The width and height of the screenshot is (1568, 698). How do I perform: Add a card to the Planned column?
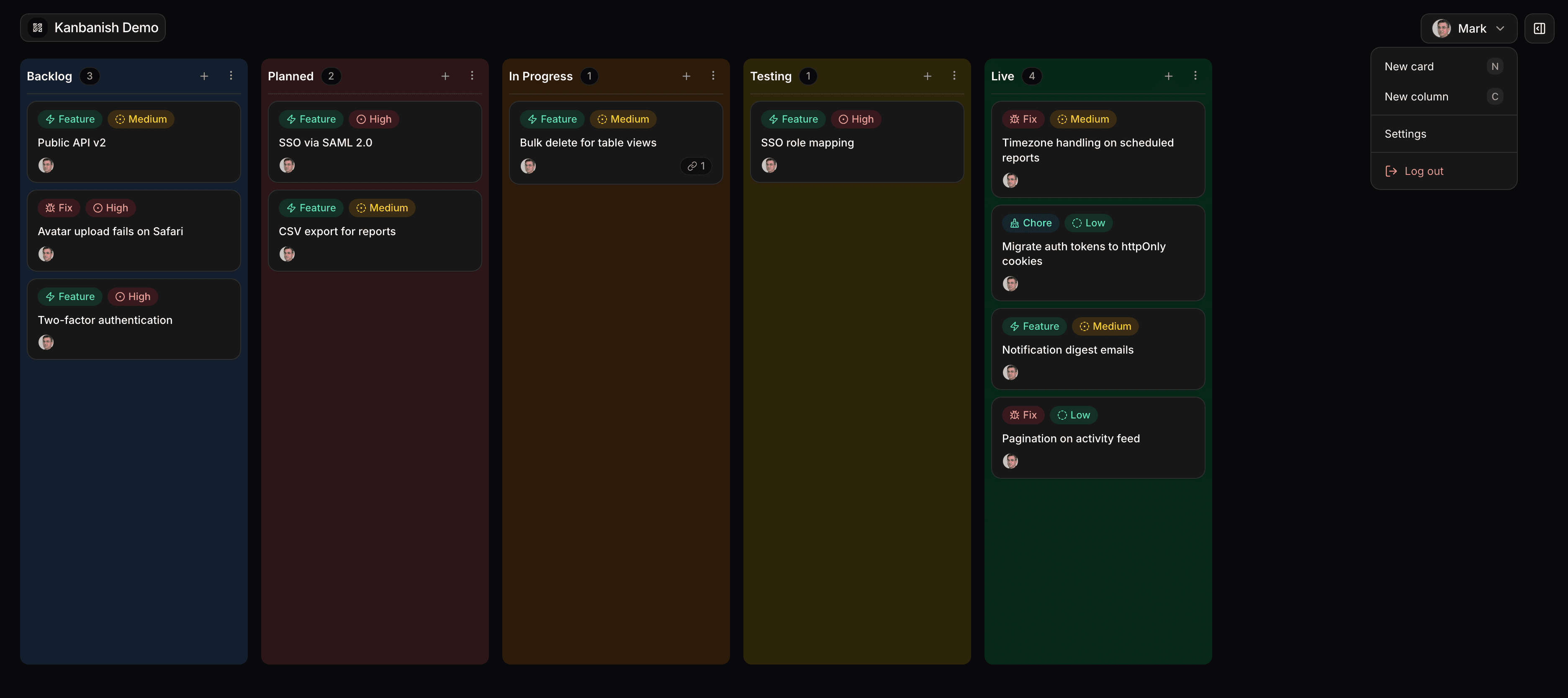445,76
